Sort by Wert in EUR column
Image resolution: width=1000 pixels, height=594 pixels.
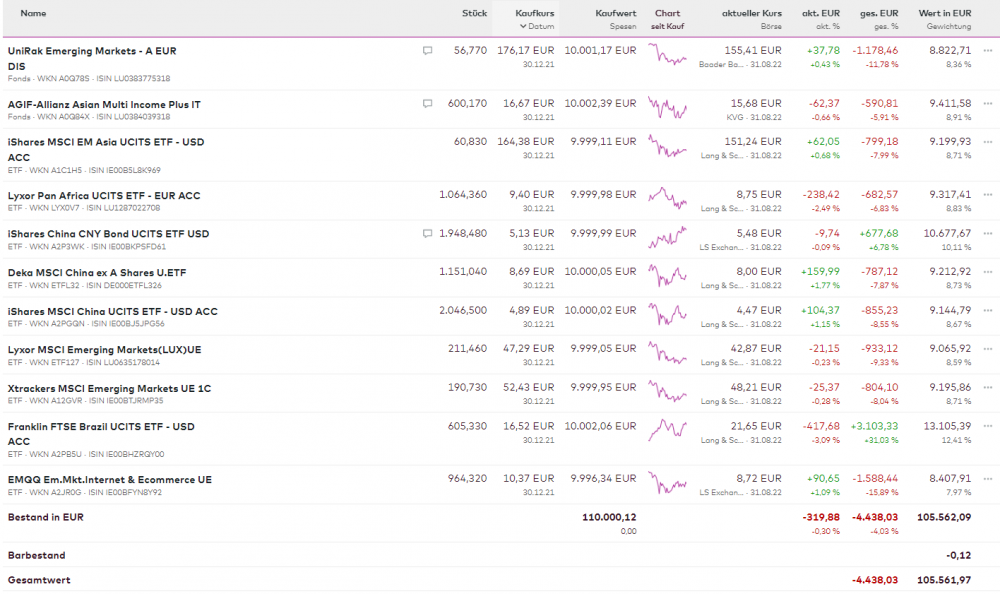point(945,13)
